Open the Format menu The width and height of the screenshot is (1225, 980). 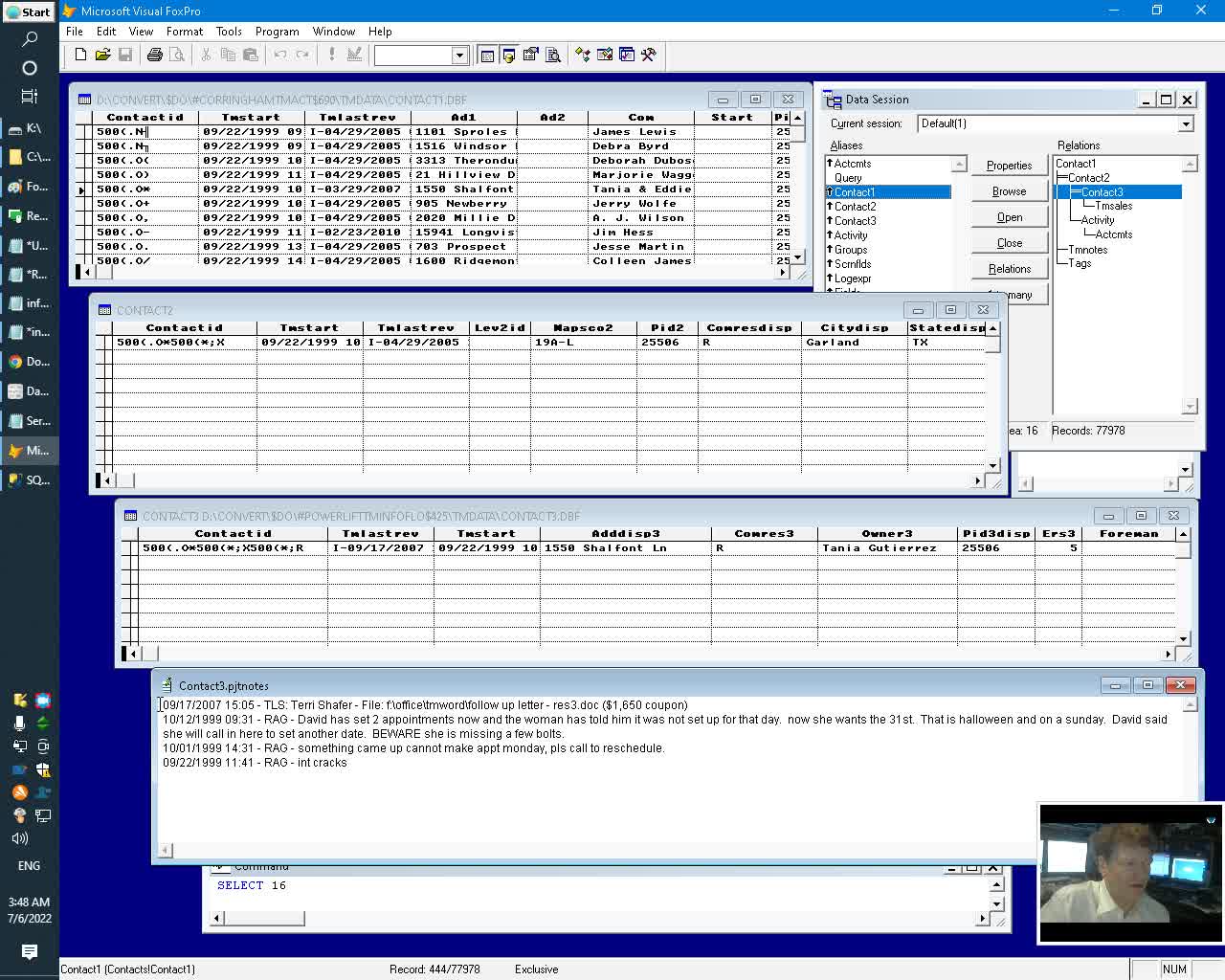click(185, 32)
